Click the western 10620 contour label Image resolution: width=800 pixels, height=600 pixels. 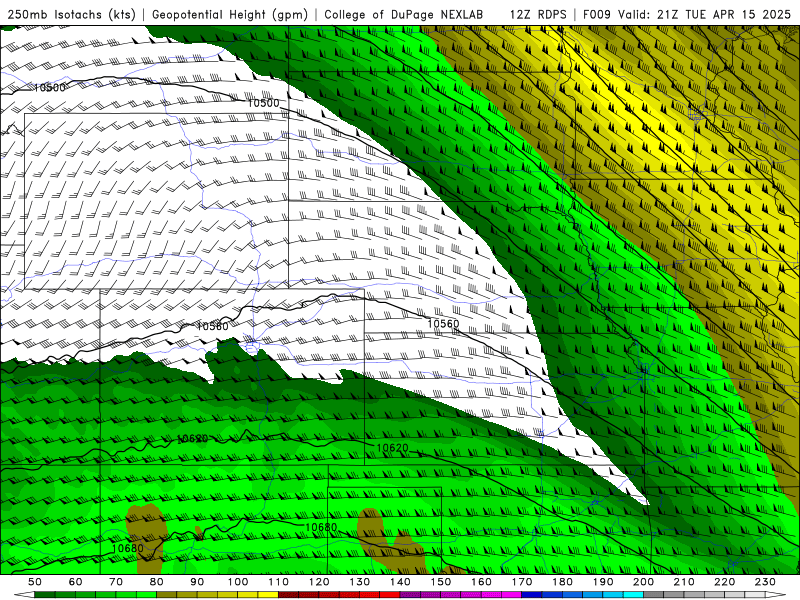pos(192,439)
